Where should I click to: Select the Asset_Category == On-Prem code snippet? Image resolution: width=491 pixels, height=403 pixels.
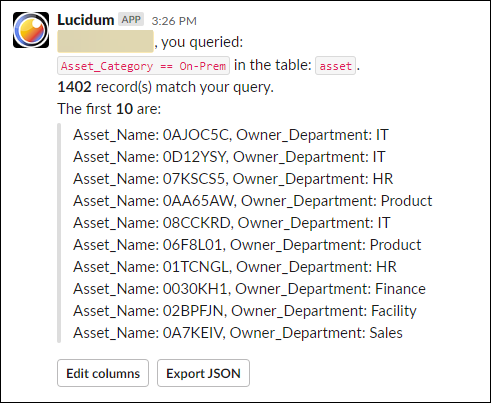tap(144, 66)
